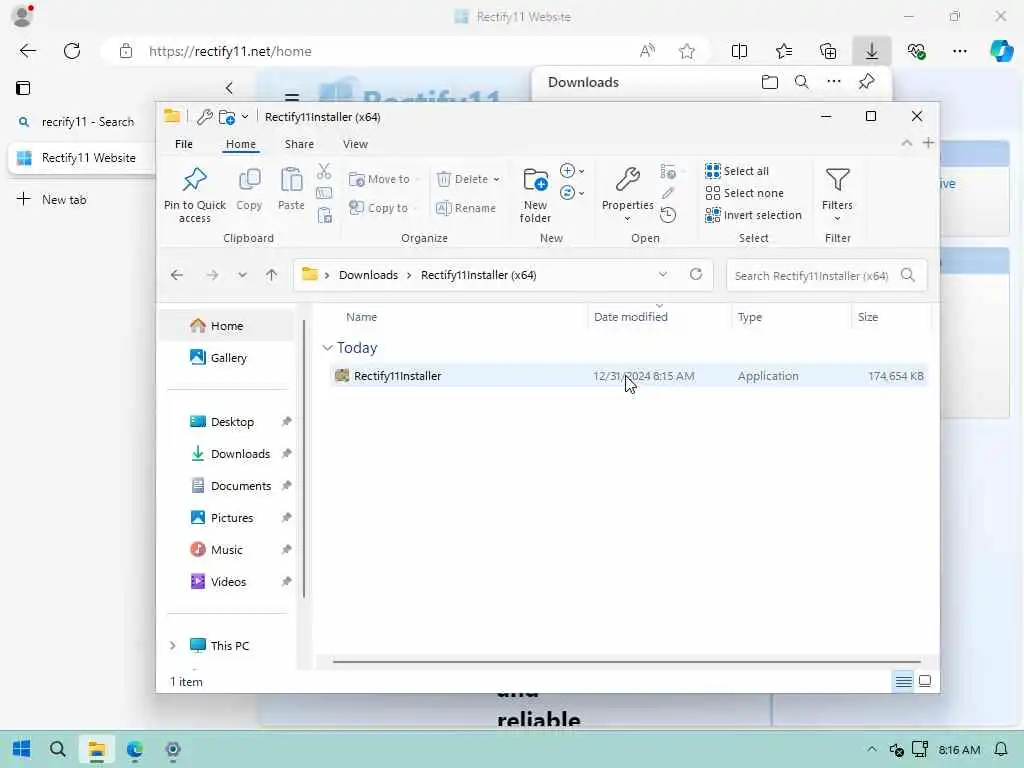This screenshot has width=1024, height=768.
Task: Click quick-access New folder icon in title bar
Action: click(x=227, y=117)
